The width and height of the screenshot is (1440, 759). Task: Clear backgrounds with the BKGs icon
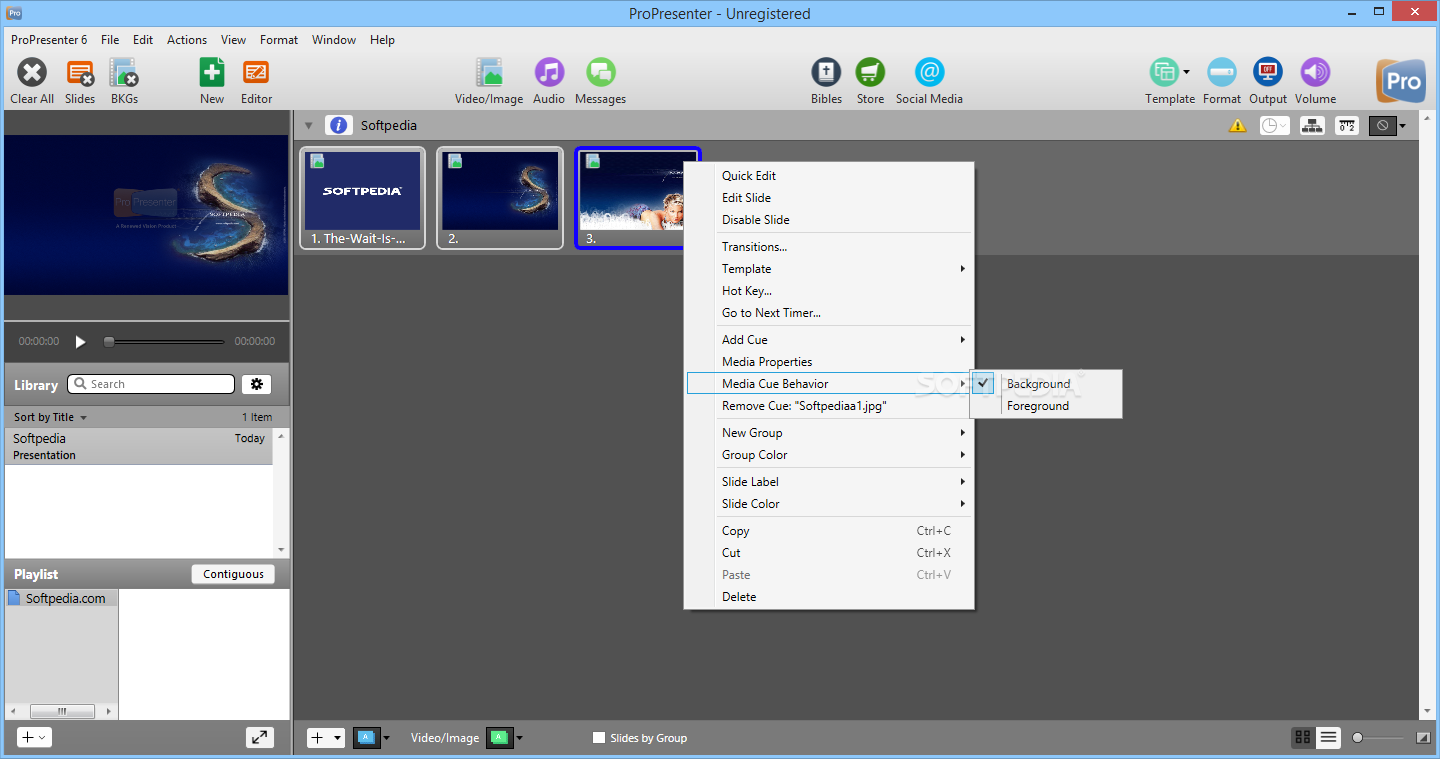[124, 73]
